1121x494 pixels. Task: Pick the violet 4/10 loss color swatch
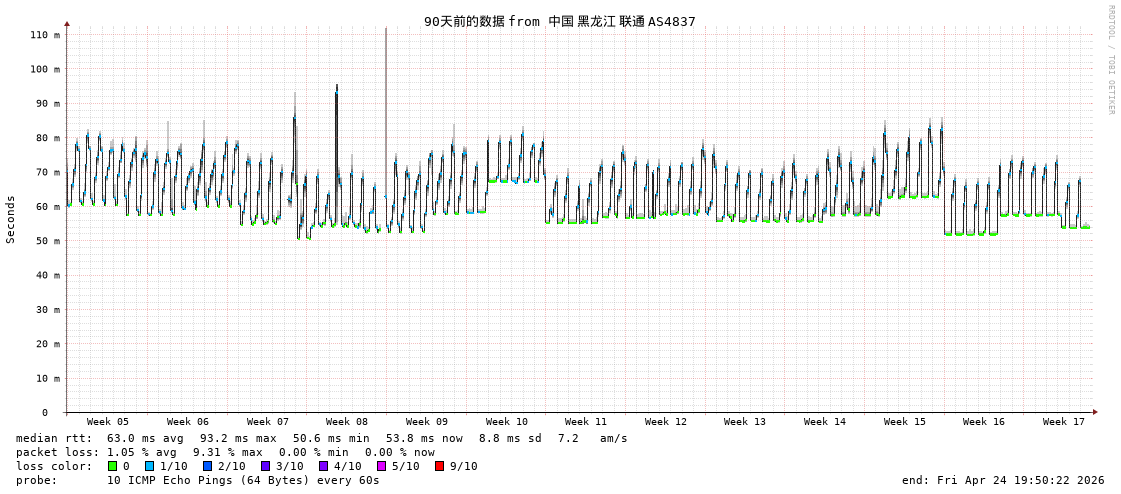click(324, 466)
